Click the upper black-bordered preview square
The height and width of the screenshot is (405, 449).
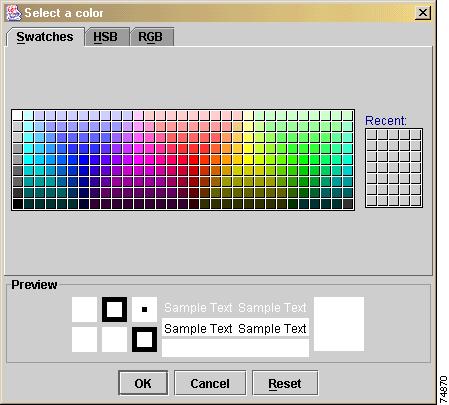(114, 309)
